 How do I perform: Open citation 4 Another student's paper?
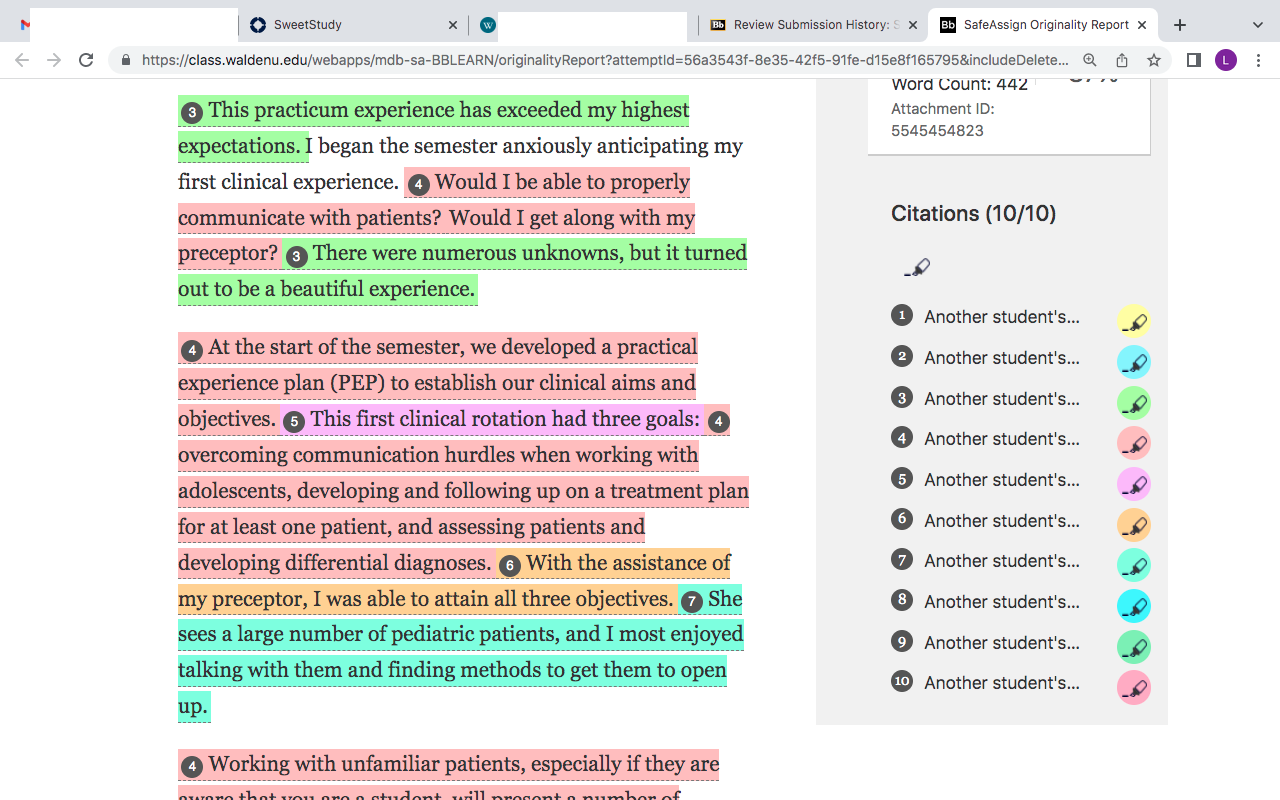pos(1002,439)
